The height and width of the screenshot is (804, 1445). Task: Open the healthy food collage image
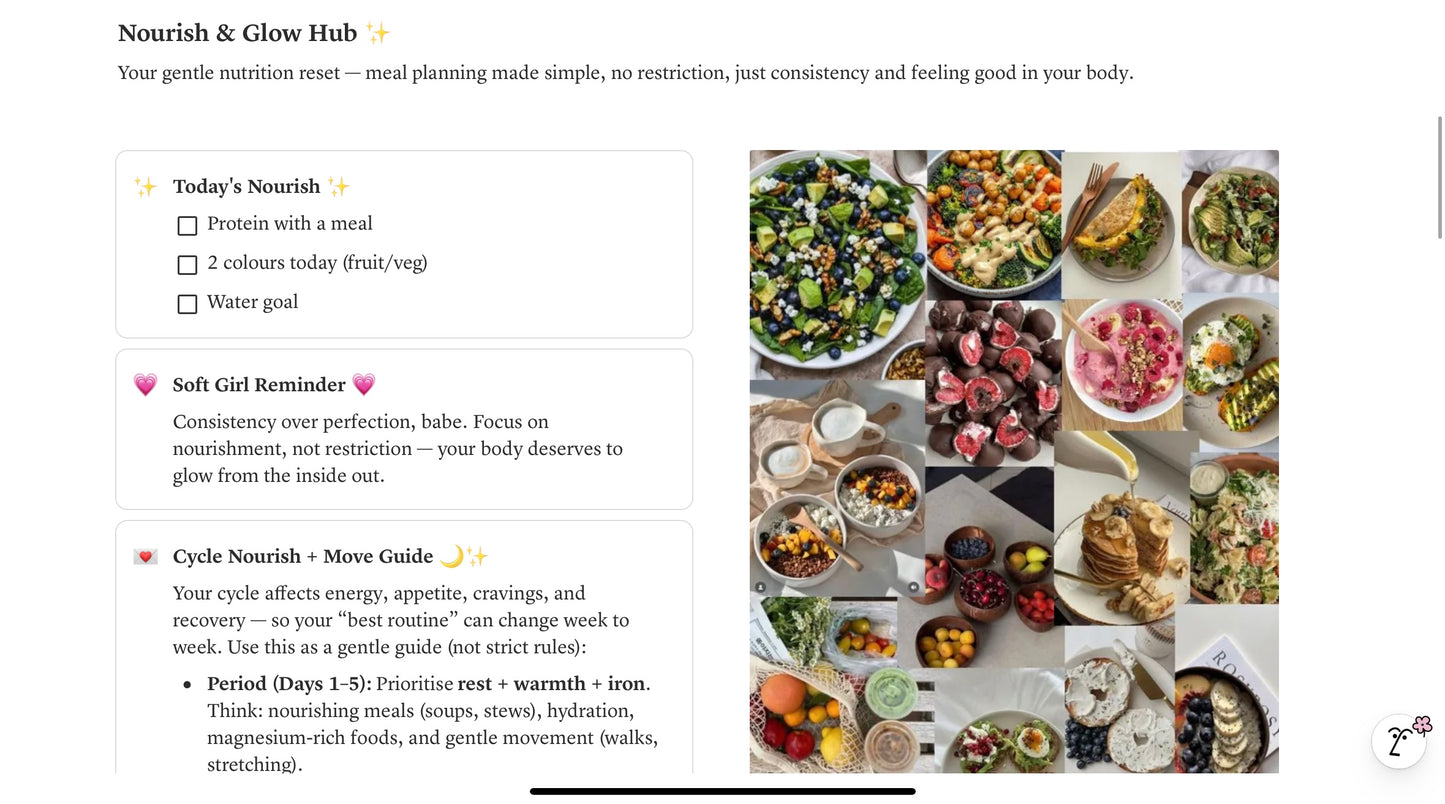pos(1014,461)
